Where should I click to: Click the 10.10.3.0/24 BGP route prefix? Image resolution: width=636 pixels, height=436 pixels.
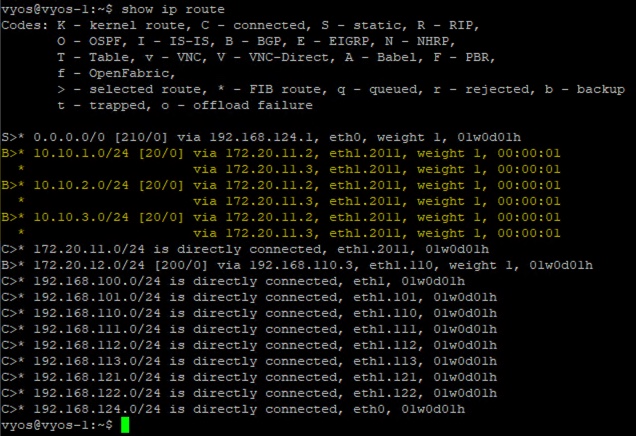coord(81,217)
